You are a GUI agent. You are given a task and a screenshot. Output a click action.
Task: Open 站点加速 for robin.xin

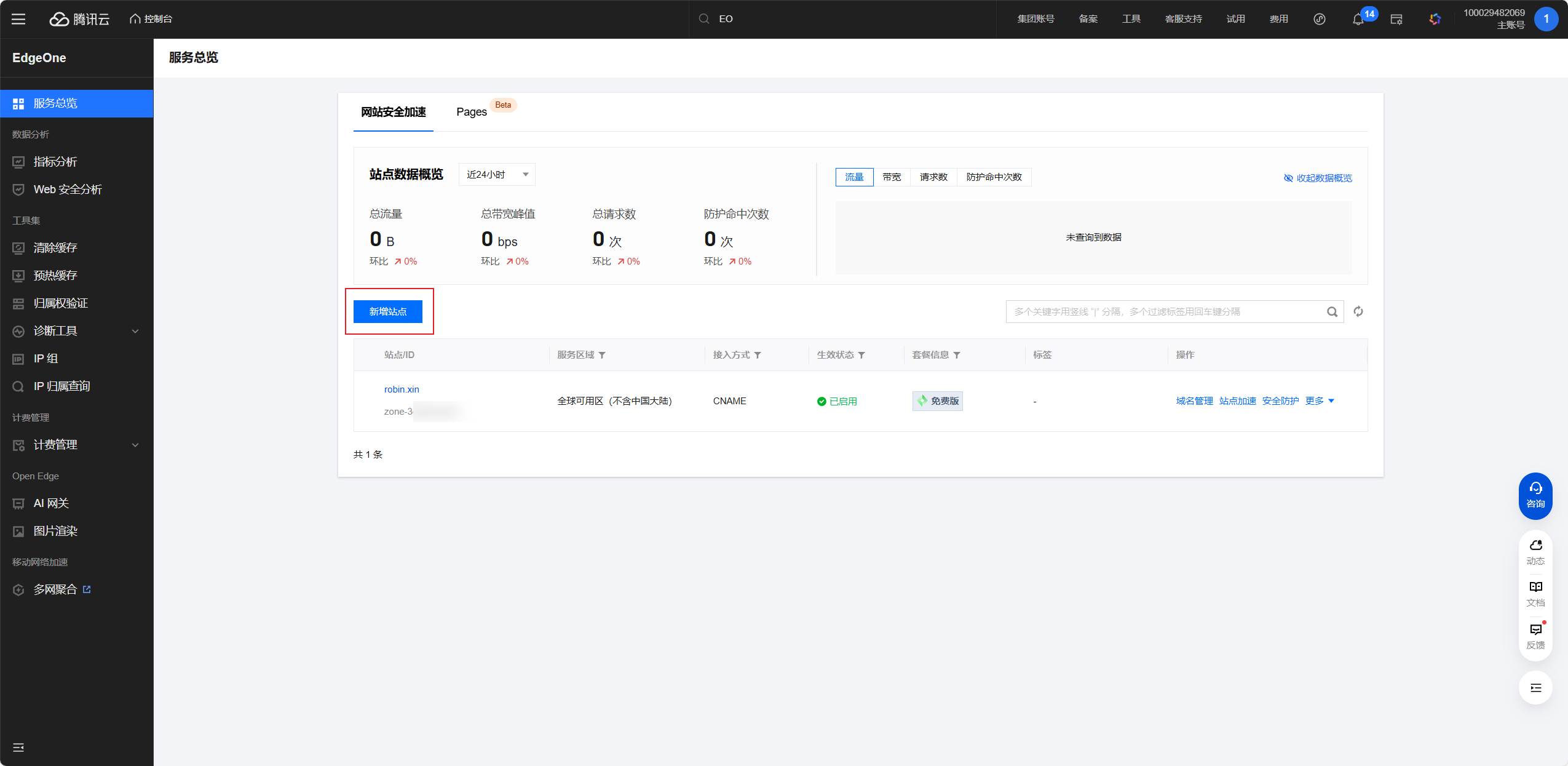(x=1237, y=401)
